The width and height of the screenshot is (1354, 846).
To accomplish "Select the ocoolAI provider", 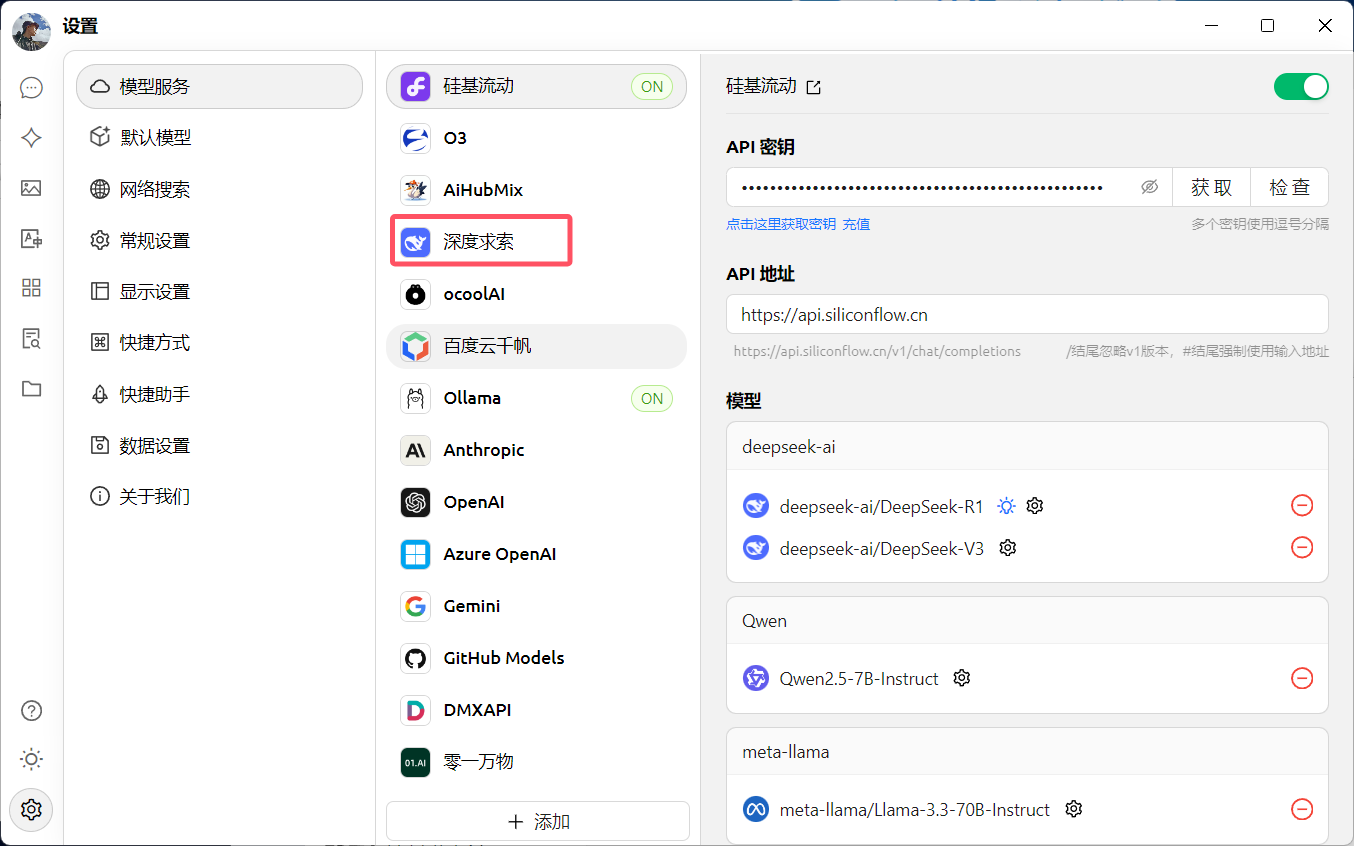I will tap(536, 294).
